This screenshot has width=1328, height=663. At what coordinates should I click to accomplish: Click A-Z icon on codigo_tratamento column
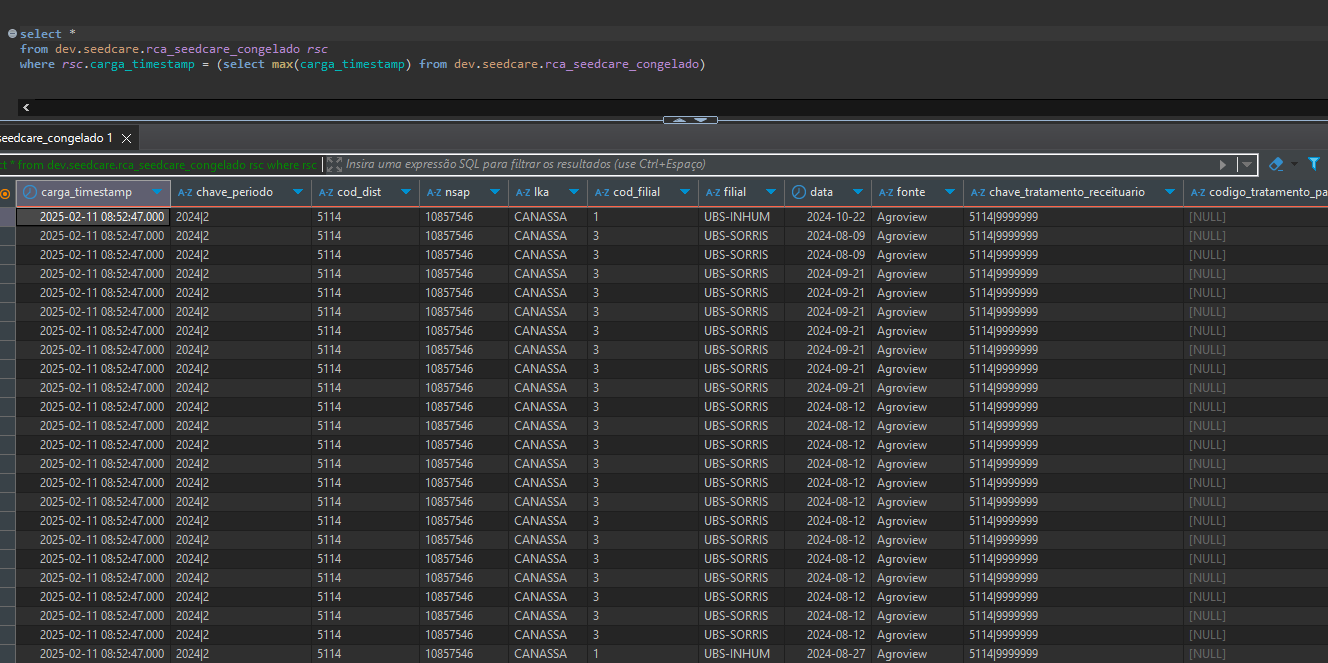tap(1198, 192)
